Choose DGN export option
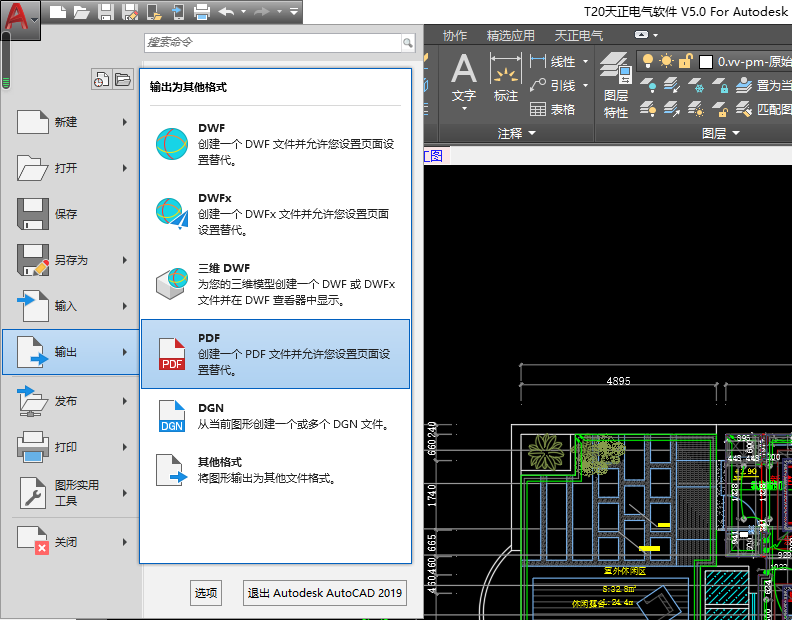792x620 pixels. pyautogui.click(x=275, y=416)
